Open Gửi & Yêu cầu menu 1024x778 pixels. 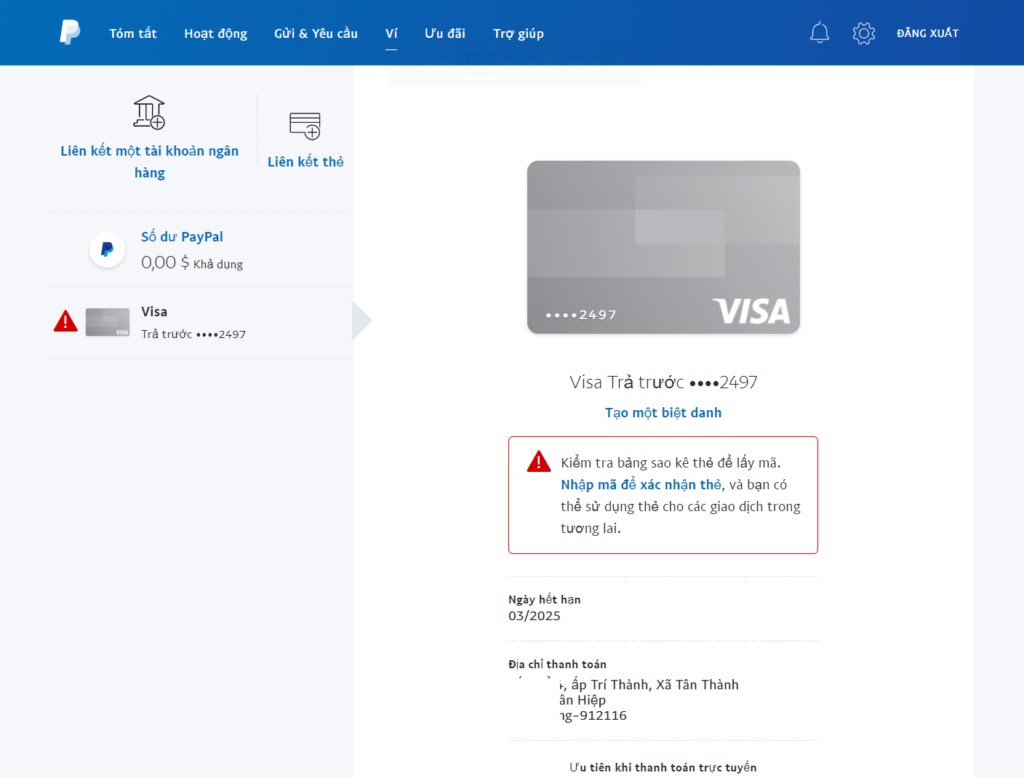pyautogui.click(x=315, y=34)
